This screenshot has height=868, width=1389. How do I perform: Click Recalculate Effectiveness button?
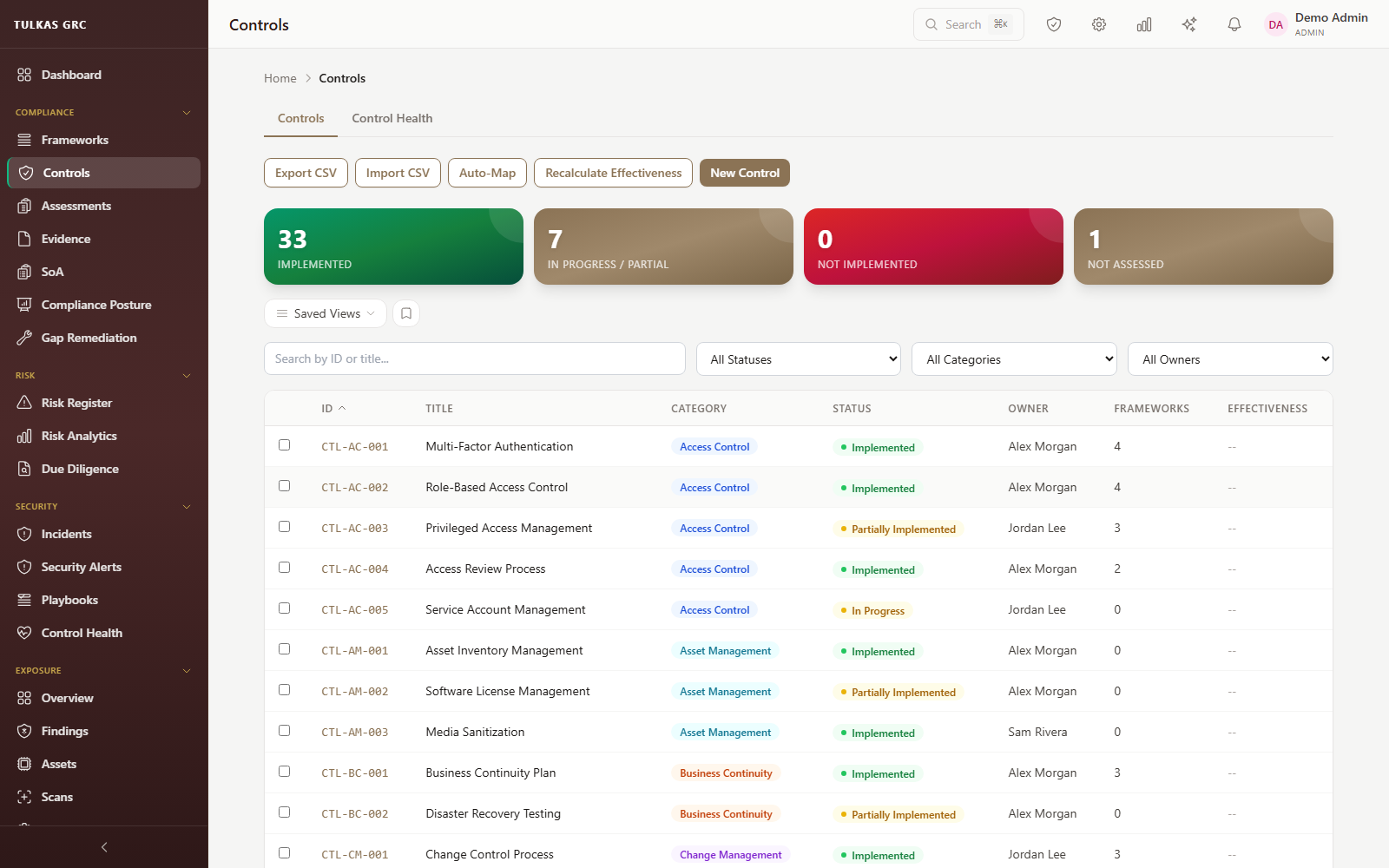(613, 173)
